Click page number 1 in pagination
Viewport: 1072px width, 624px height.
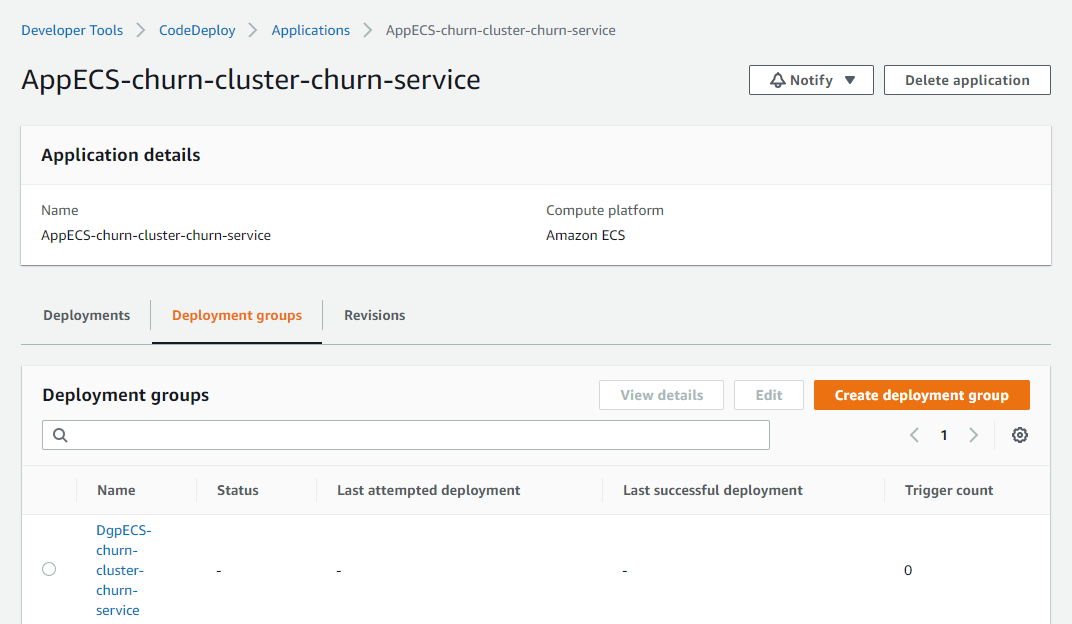point(943,435)
